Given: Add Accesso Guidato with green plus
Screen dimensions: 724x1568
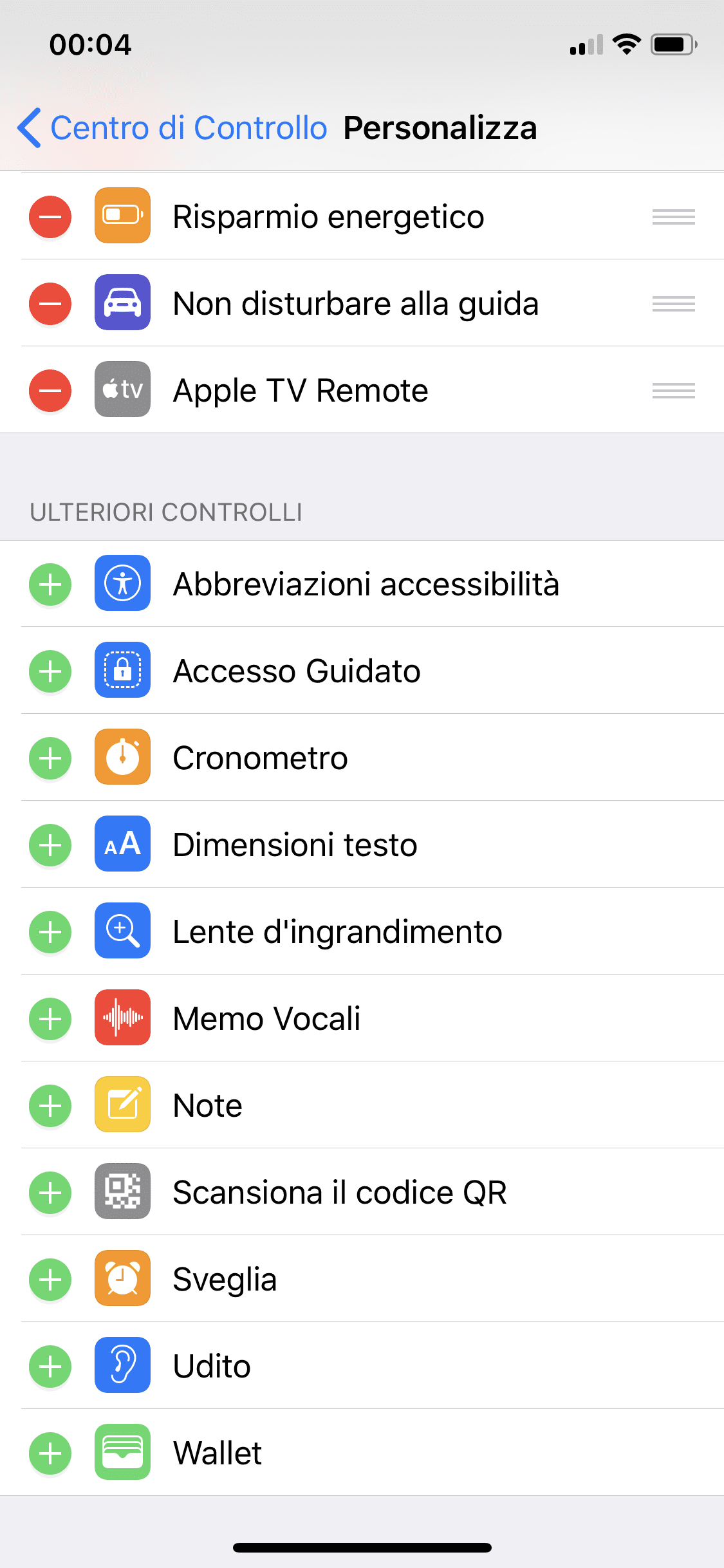Looking at the screenshot, I should 50,671.
